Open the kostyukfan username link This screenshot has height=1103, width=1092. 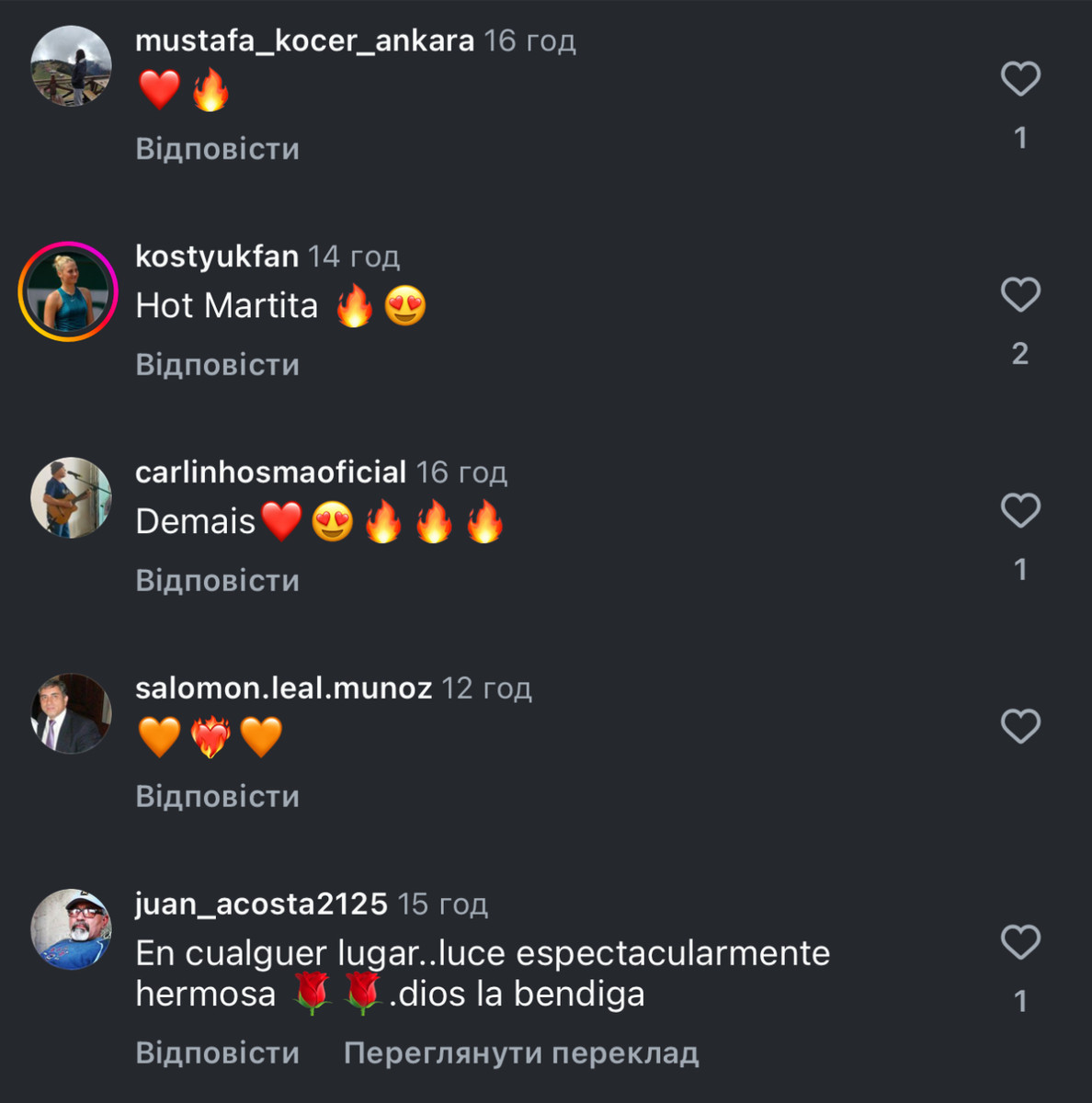click(217, 256)
